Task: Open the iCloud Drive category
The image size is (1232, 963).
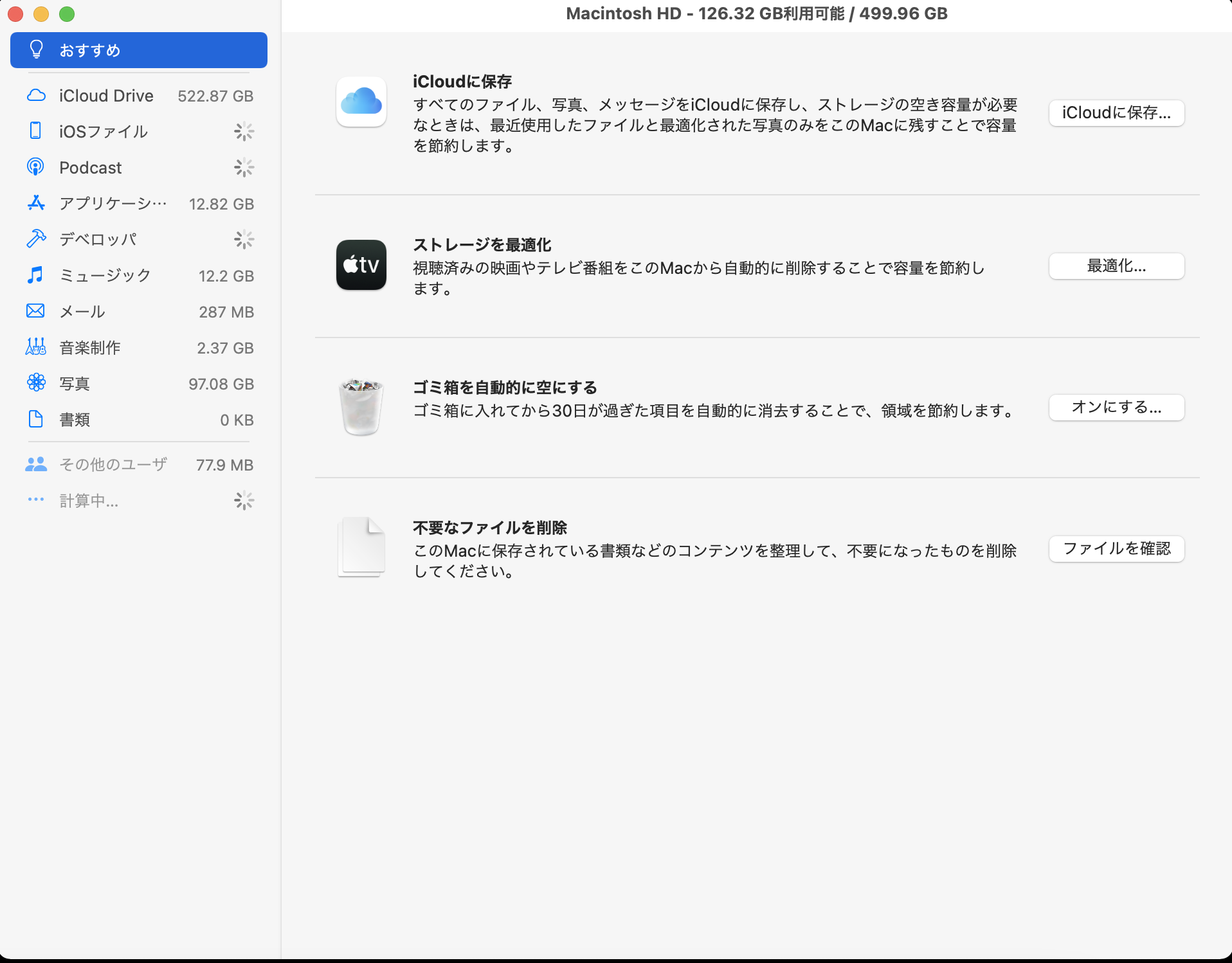Action: 139,96
